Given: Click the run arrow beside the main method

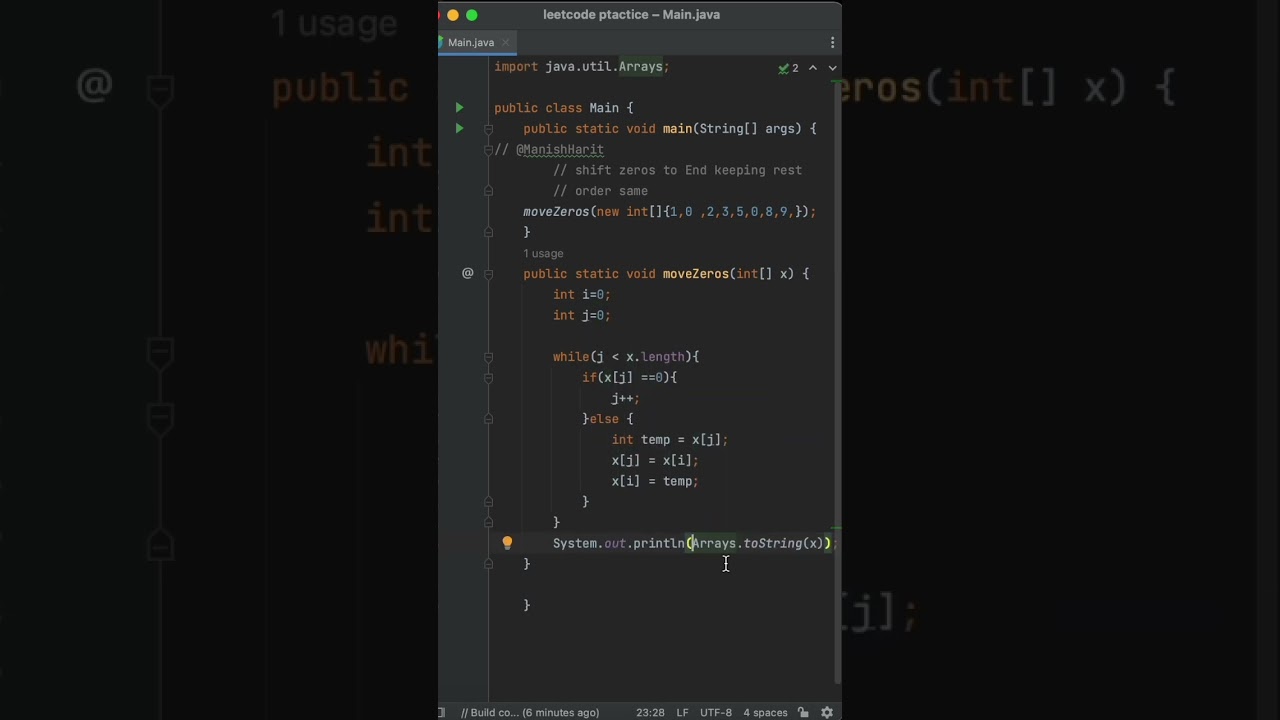Looking at the screenshot, I should pyautogui.click(x=459, y=128).
